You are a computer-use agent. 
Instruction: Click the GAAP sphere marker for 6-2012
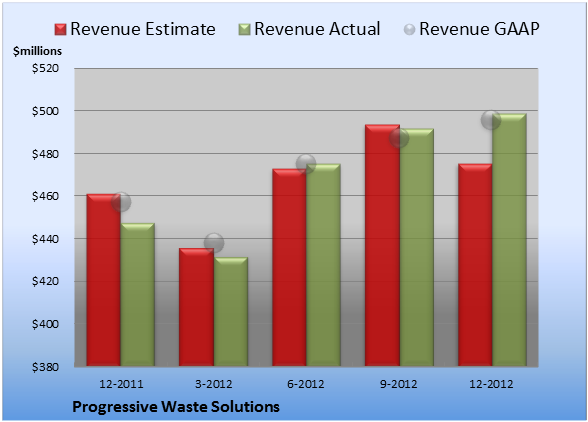coord(306,164)
